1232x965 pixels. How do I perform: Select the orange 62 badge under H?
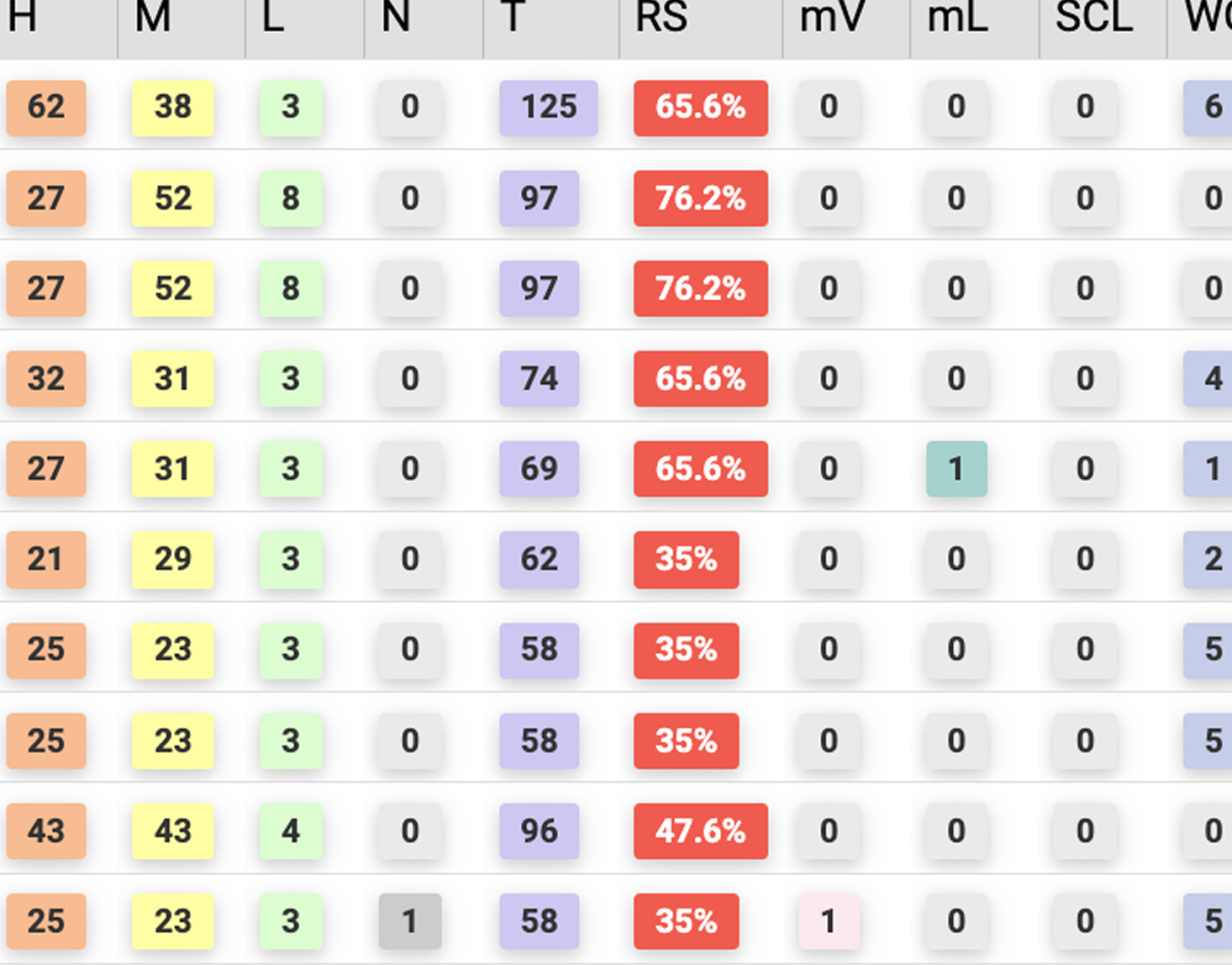click(46, 108)
